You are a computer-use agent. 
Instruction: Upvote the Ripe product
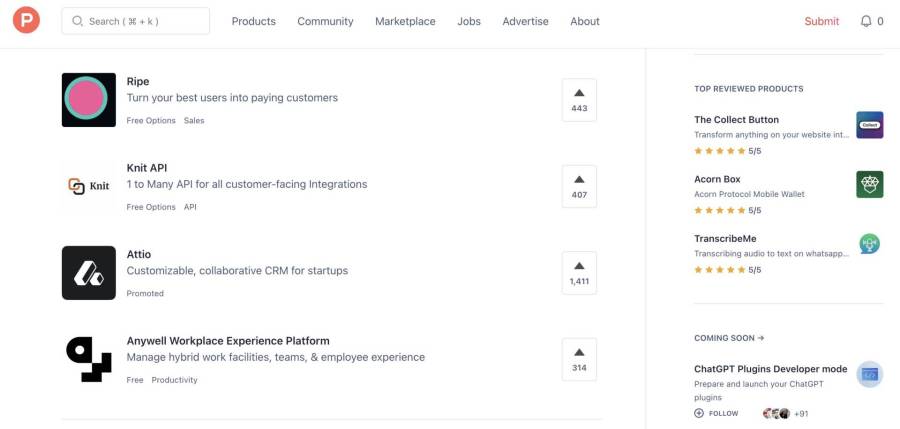tap(579, 100)
